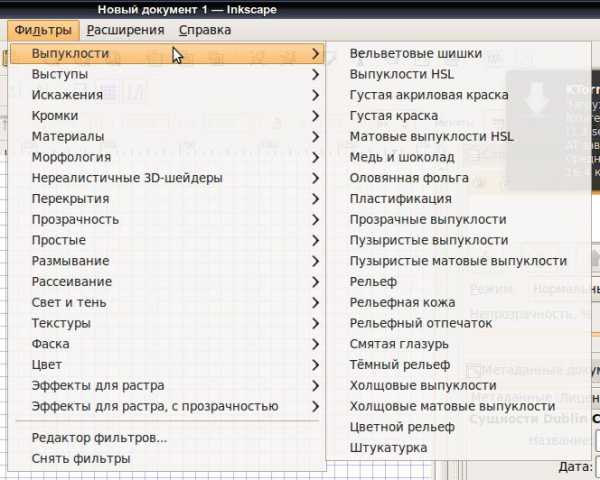Expand the Кромки submenu arrow
600x480 pixels.
click(x=315, y=116)
